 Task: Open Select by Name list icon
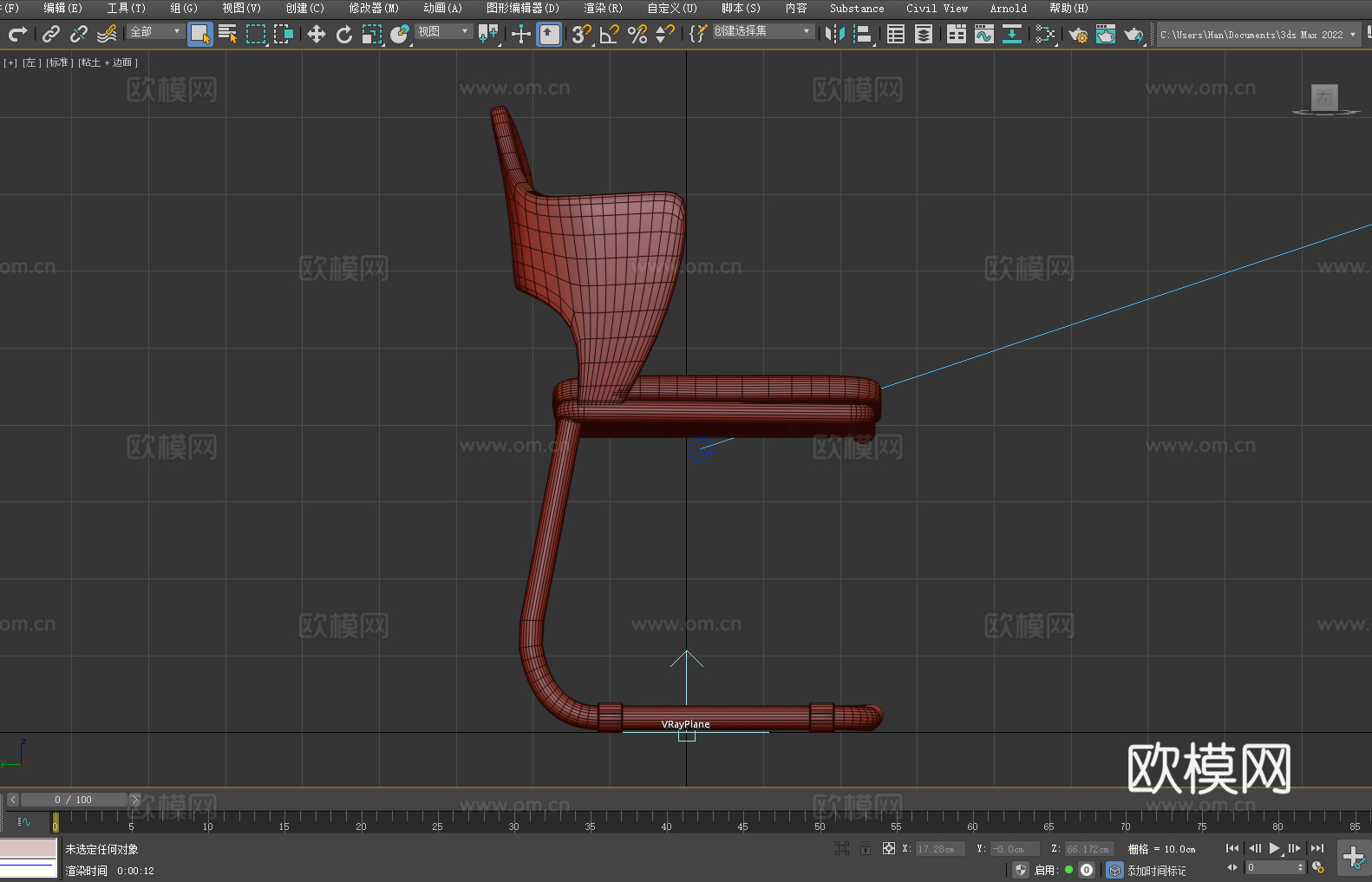click(x=228, y=34)
